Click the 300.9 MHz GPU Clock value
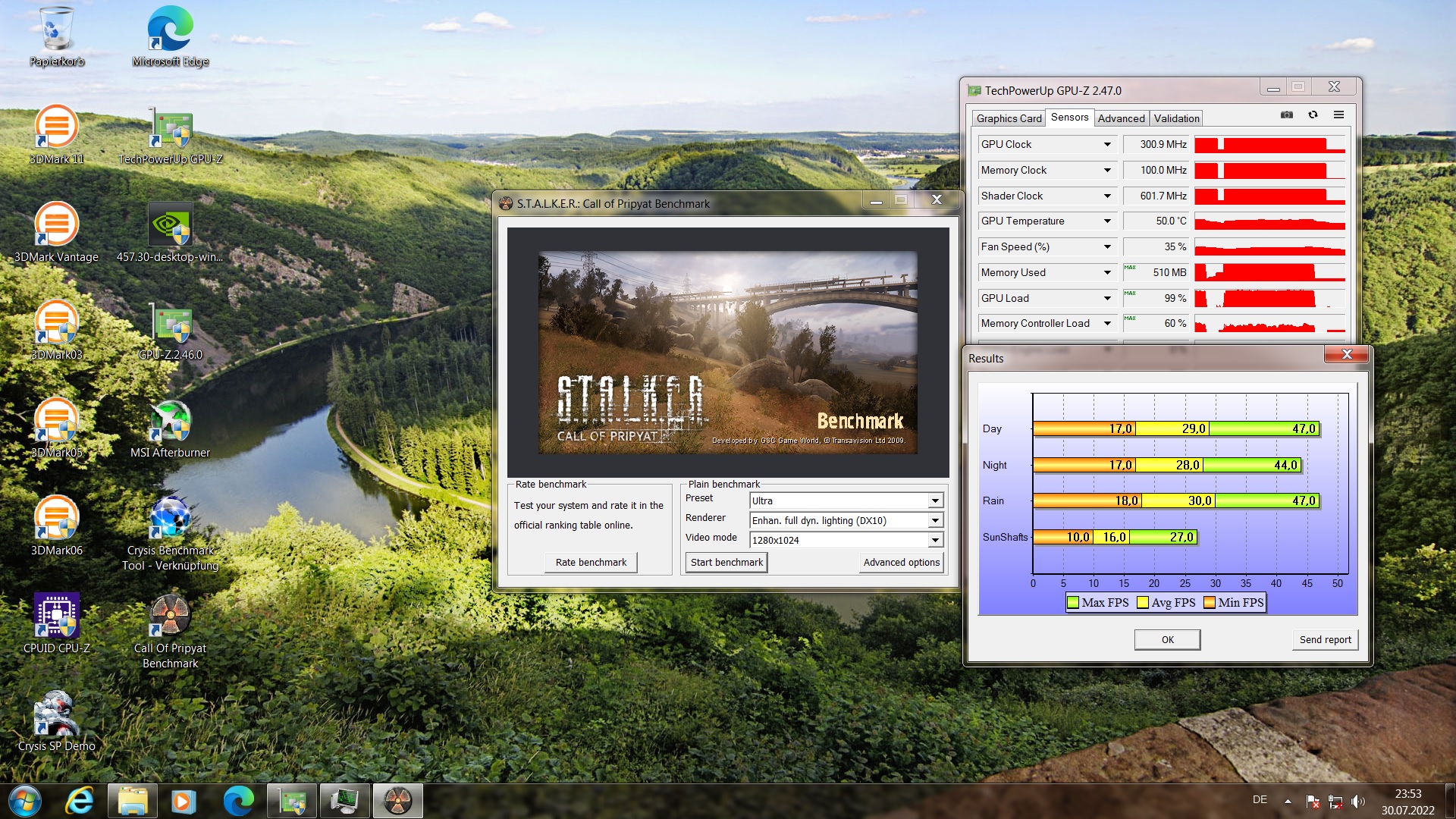1456x819 pixels. 1156,144
